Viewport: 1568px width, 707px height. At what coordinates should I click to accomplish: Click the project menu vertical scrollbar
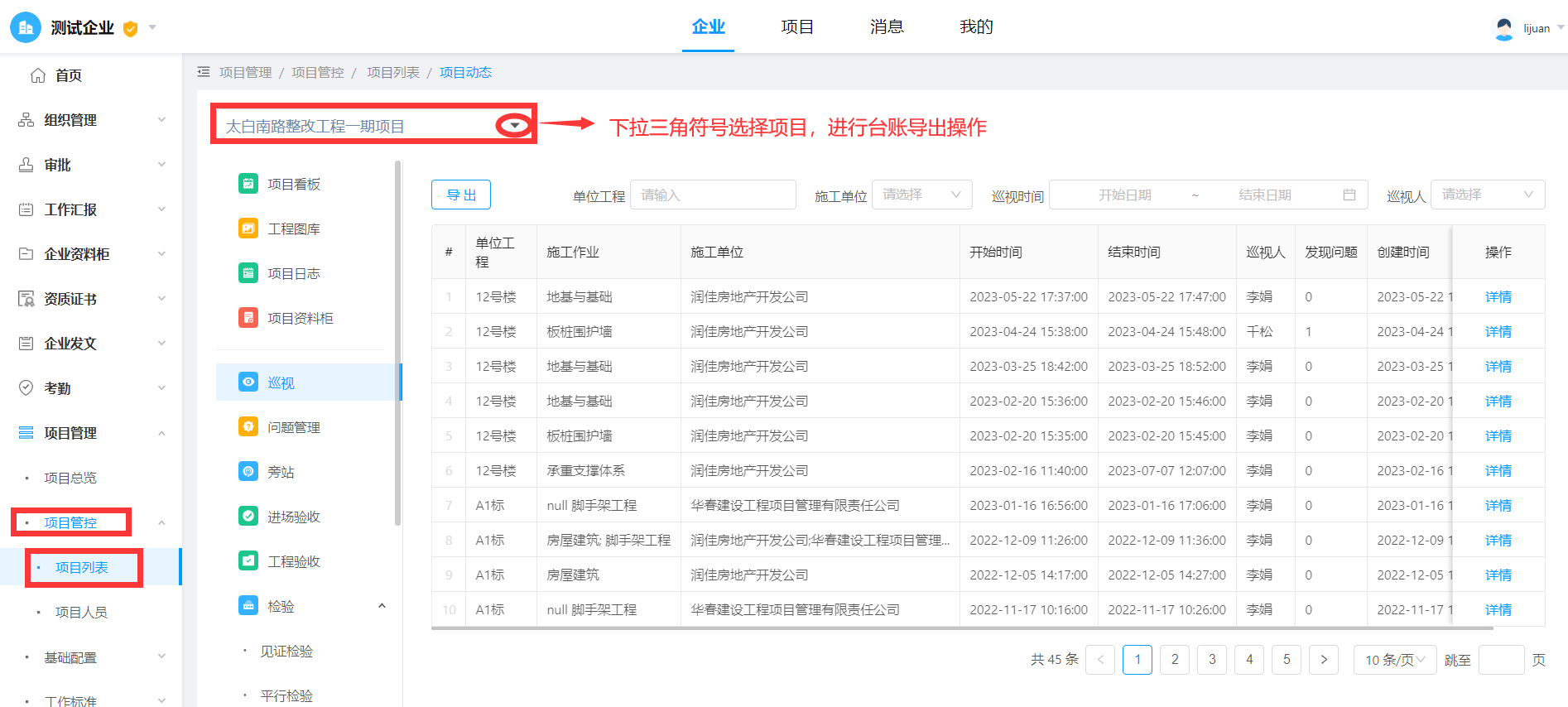(x=398, y=343)
